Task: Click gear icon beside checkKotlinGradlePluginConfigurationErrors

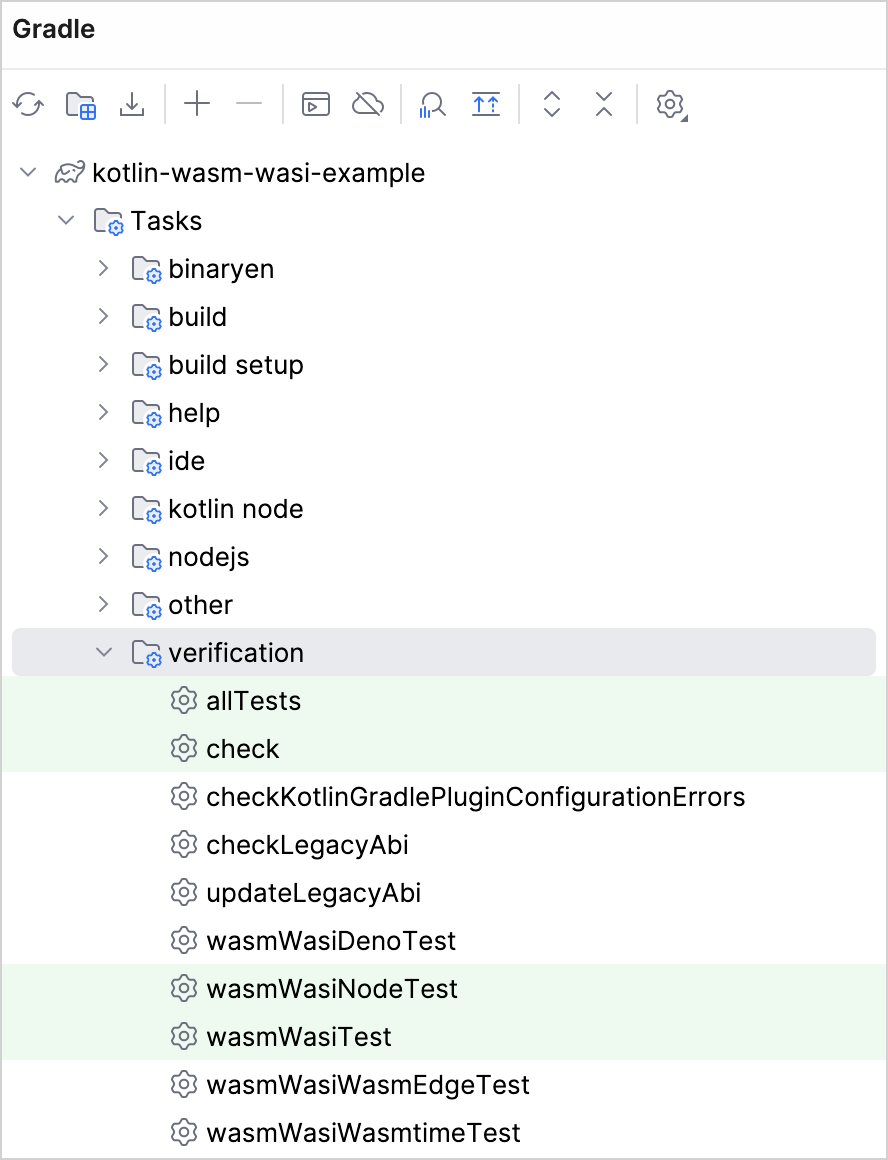Action: tap(184, 797)
